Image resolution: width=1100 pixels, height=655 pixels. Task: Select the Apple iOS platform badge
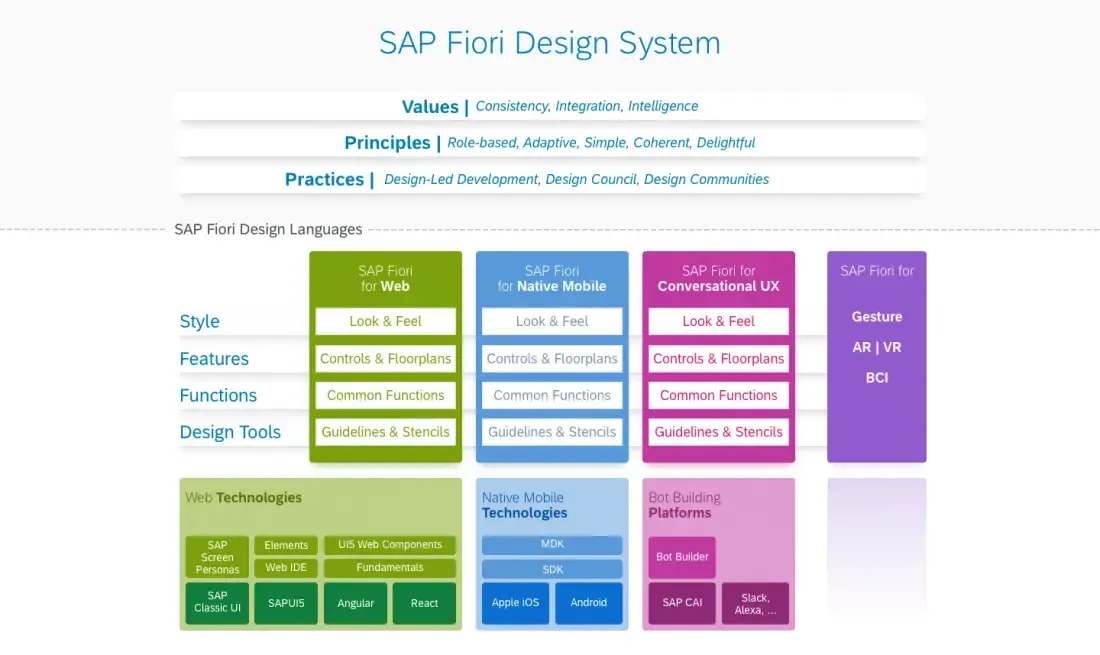tap(515, 603)
